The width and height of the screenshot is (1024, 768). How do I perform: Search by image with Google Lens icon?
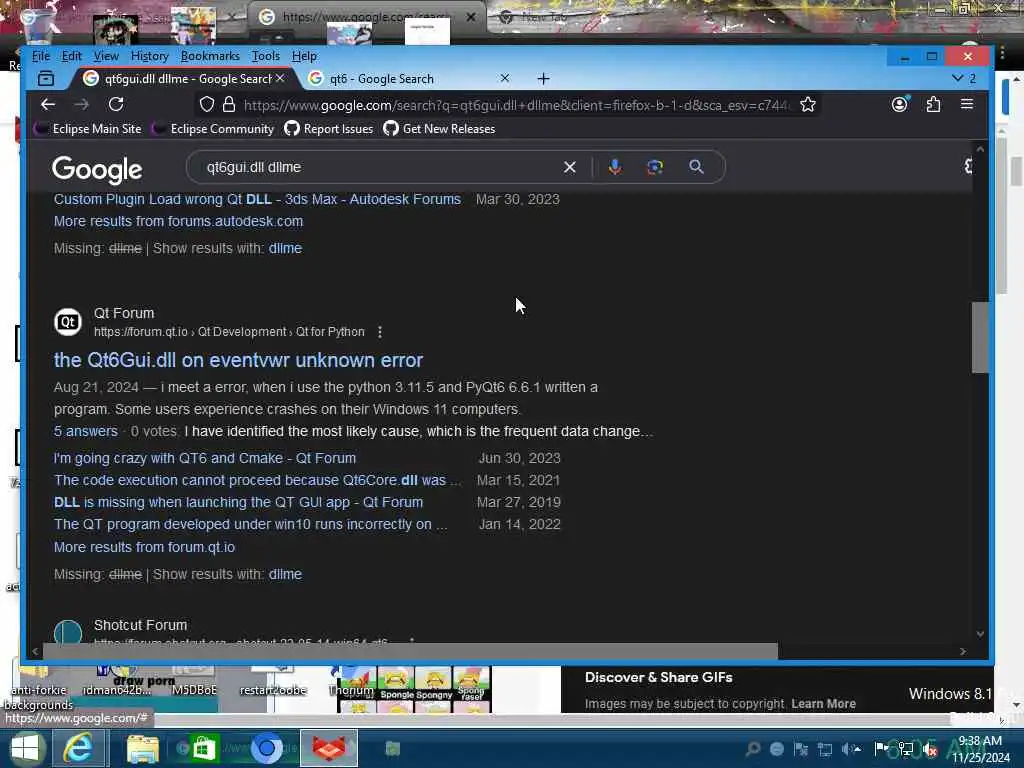tap(655, 167)
